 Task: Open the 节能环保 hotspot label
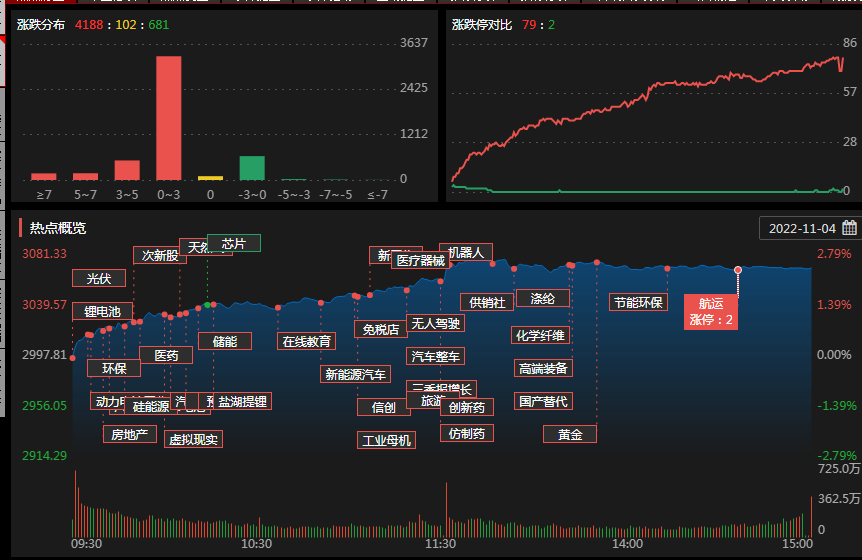[x=638, y=302]
